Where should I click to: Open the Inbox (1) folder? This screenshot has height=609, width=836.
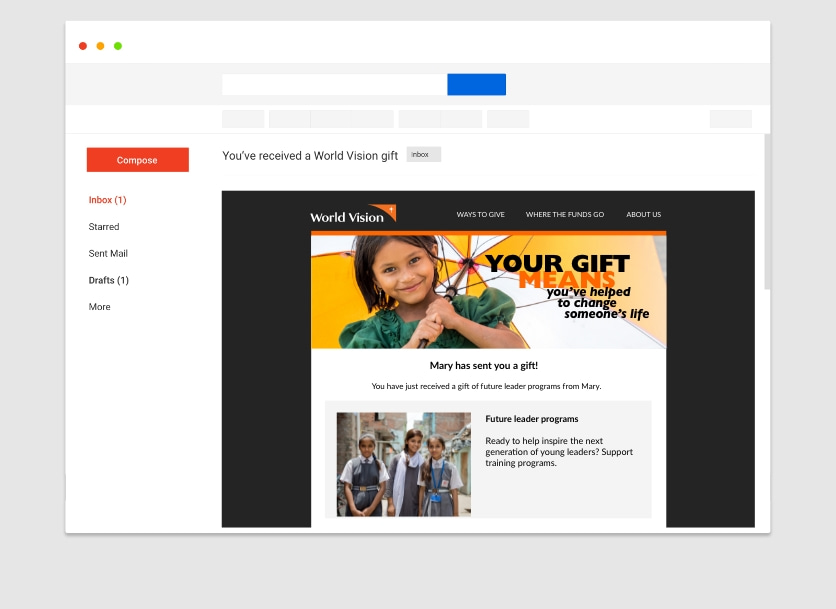pos(107,200)
